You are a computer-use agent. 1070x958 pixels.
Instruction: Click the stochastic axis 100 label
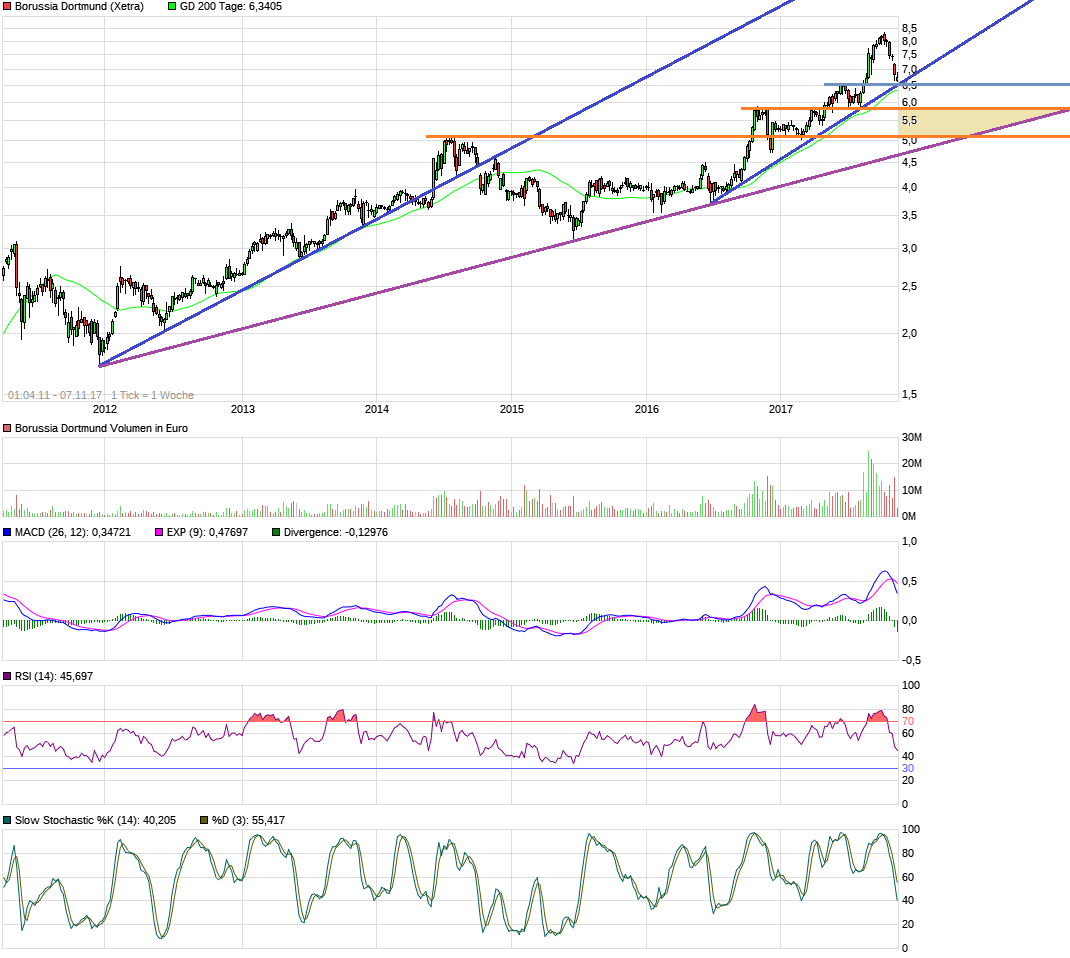910,830
